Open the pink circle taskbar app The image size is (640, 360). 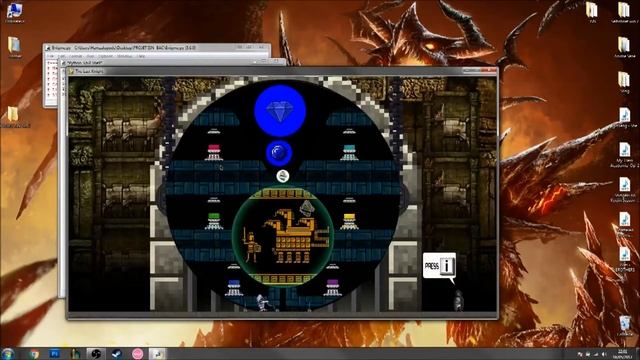pos(138,354)
